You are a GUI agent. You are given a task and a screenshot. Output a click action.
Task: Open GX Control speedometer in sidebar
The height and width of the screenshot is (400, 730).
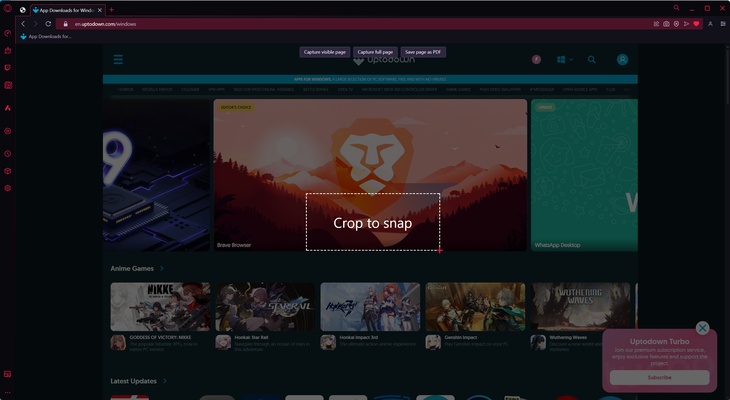[7, 33]
